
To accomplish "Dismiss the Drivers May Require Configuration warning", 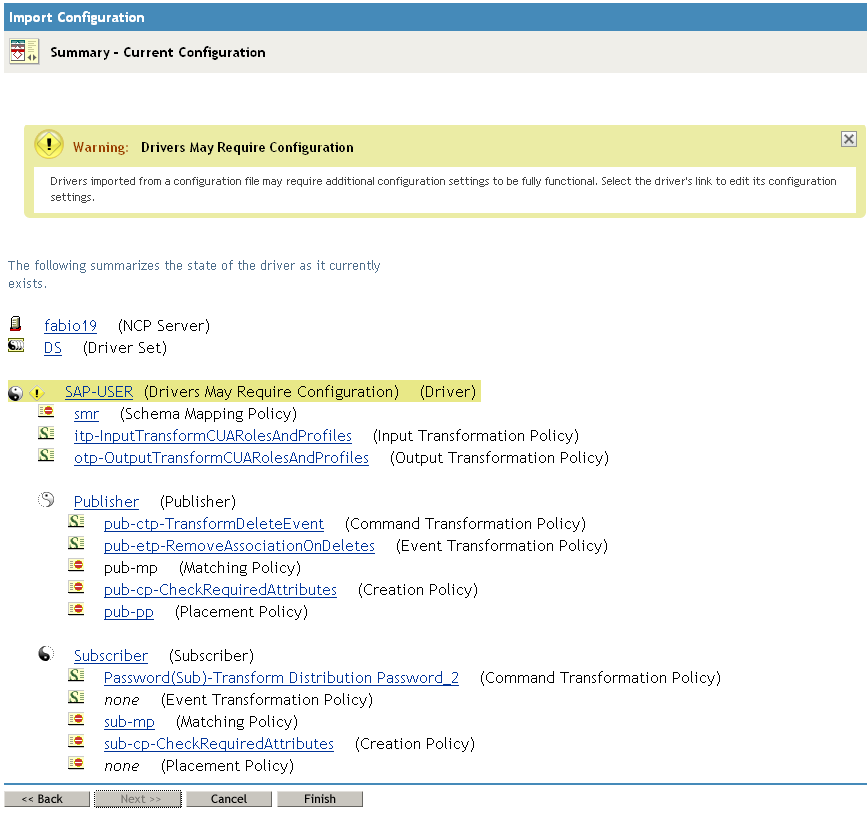I will tap(849, 139).
